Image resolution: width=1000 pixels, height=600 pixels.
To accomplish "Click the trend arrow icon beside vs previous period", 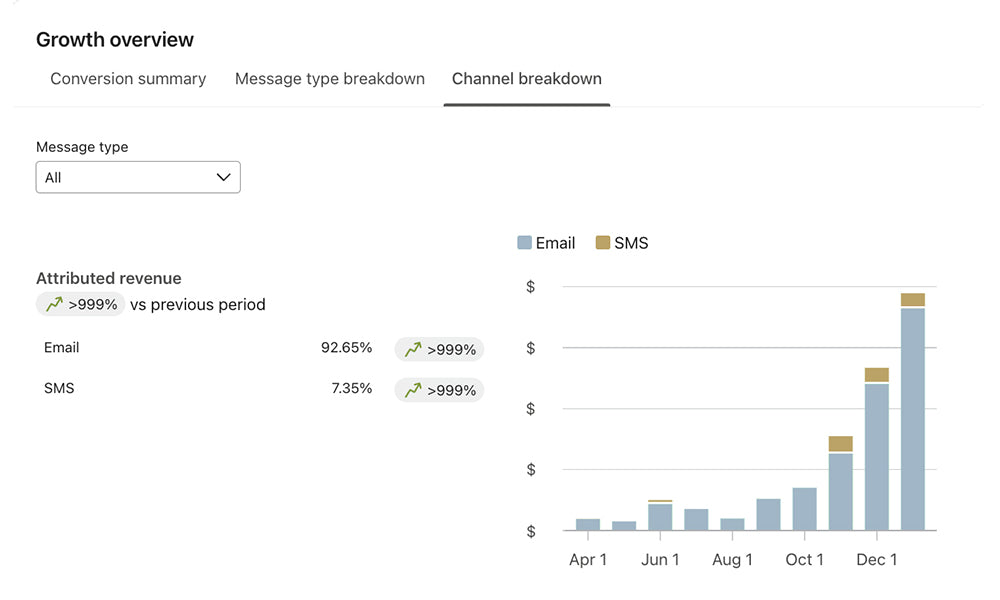I will (x=55, y=305).
